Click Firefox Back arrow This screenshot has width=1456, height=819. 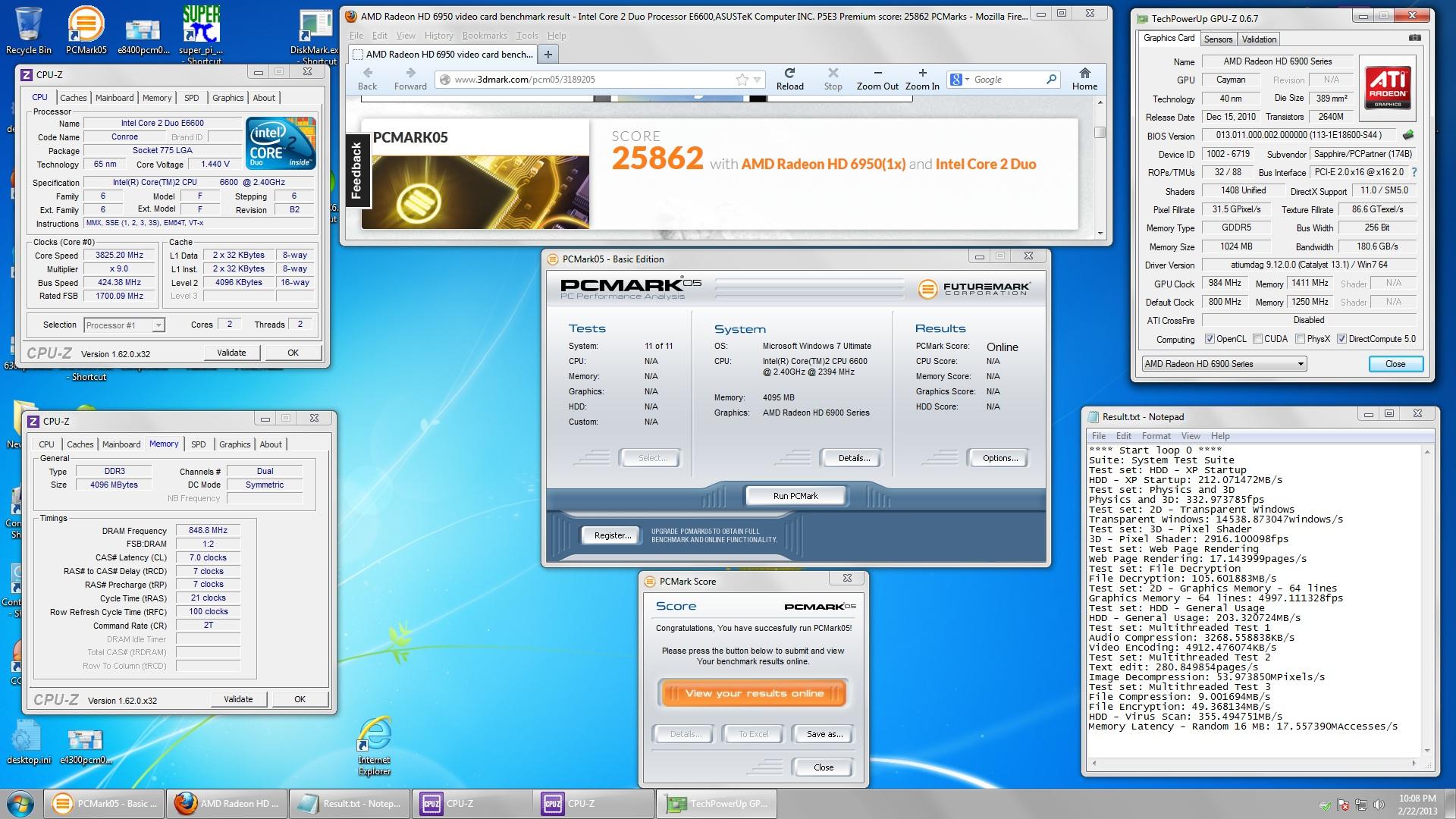pyautogui.click(x=368, y=78)
